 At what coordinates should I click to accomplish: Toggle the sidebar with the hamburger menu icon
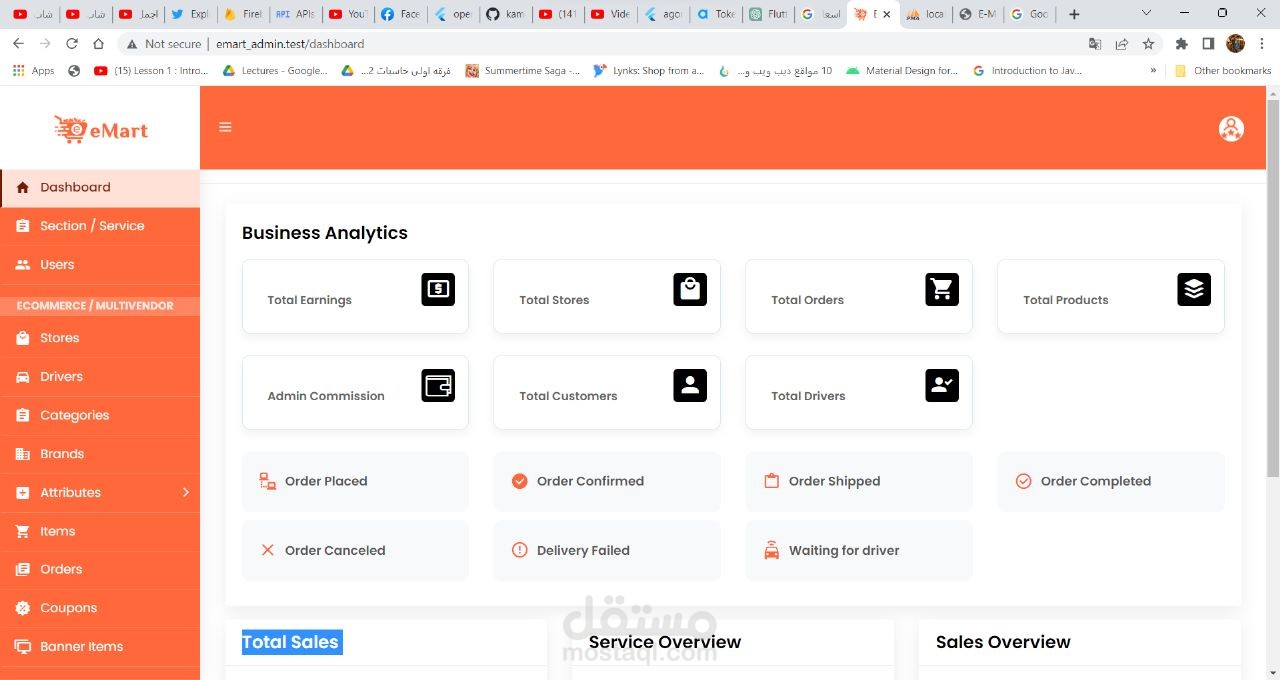[225, 127]
